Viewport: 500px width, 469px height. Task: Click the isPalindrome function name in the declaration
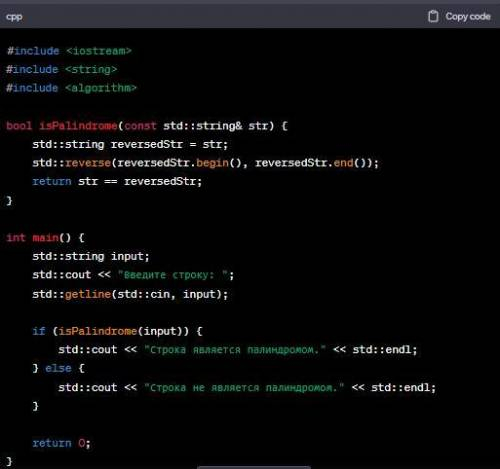(79, 126)
